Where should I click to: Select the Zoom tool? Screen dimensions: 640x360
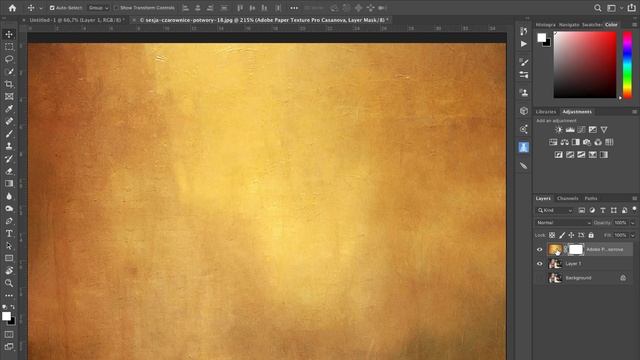coord(9,283)
